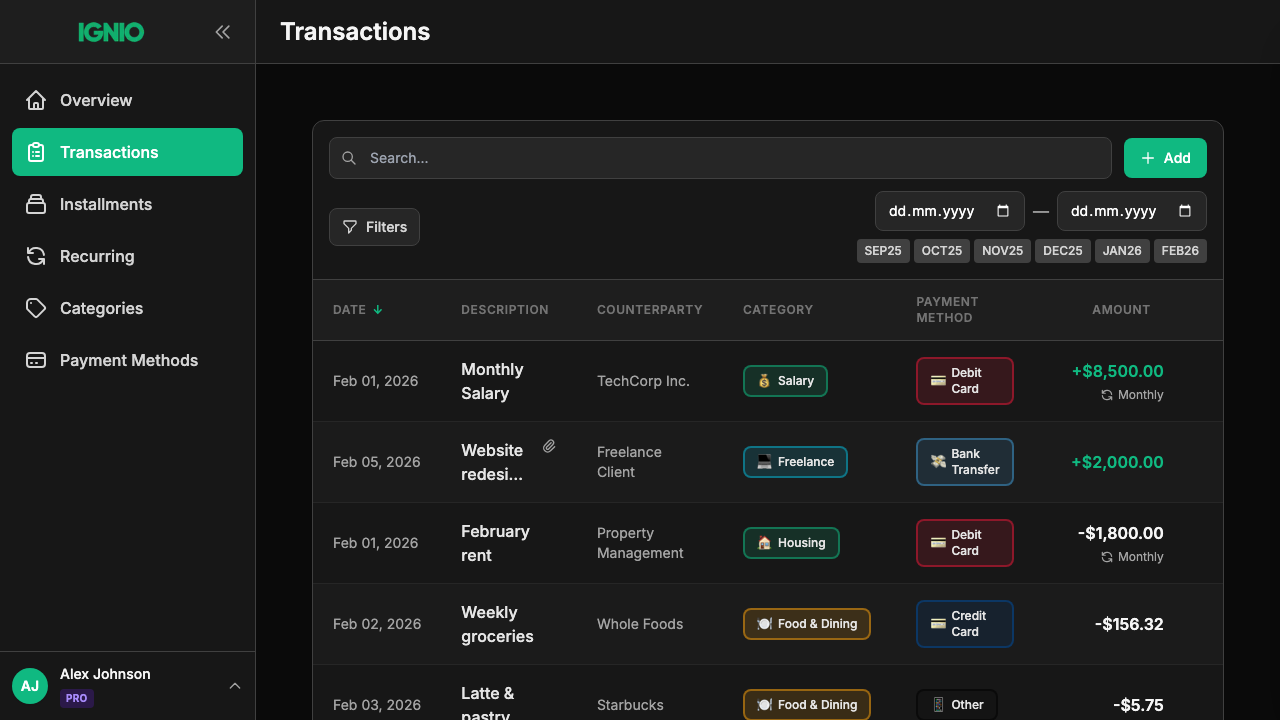1280x720 pixels.
Task: Click the Website redesi... description
Action: (492, 462)
